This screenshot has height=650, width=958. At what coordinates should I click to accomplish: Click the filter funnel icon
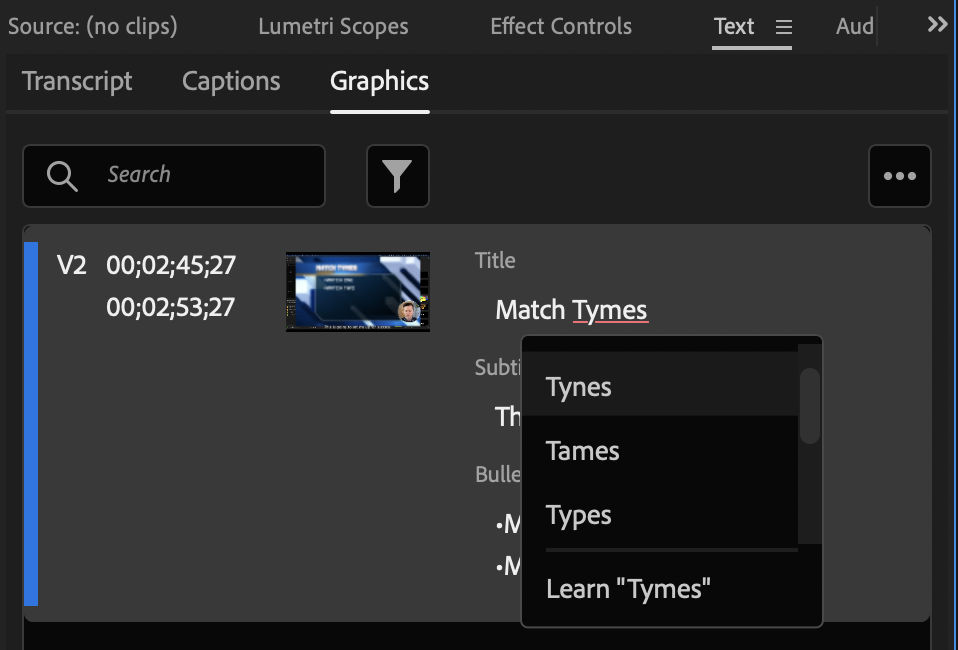click(x=397, y=176)
